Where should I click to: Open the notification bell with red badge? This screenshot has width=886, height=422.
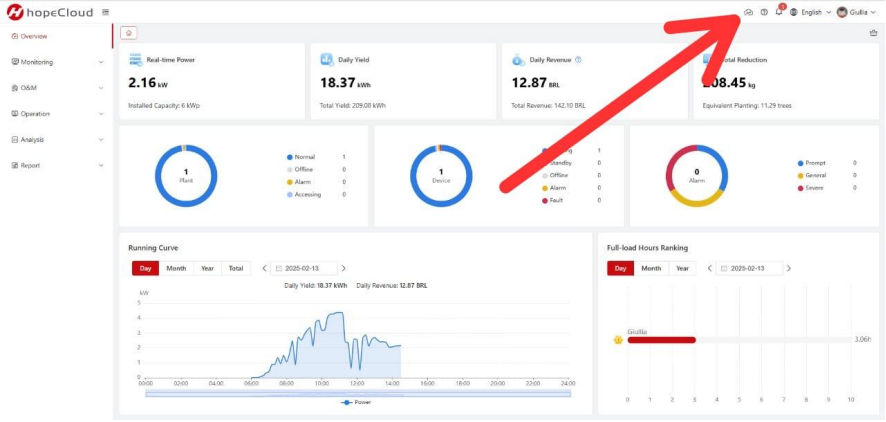point(779,12)
